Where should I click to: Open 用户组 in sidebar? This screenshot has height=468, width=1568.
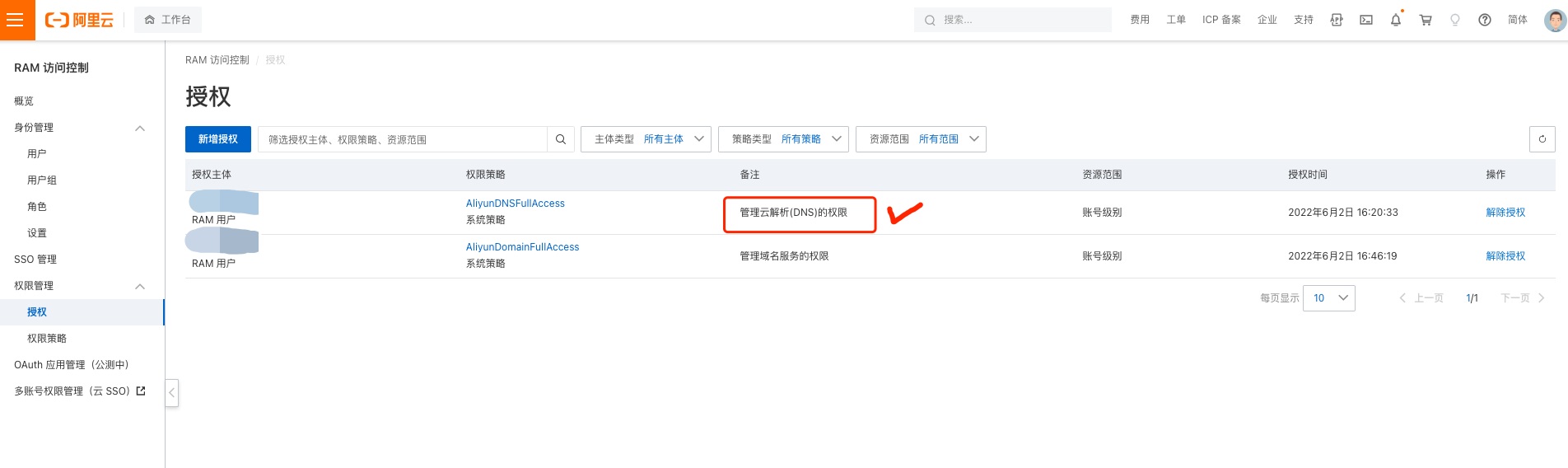coord(42,180)
